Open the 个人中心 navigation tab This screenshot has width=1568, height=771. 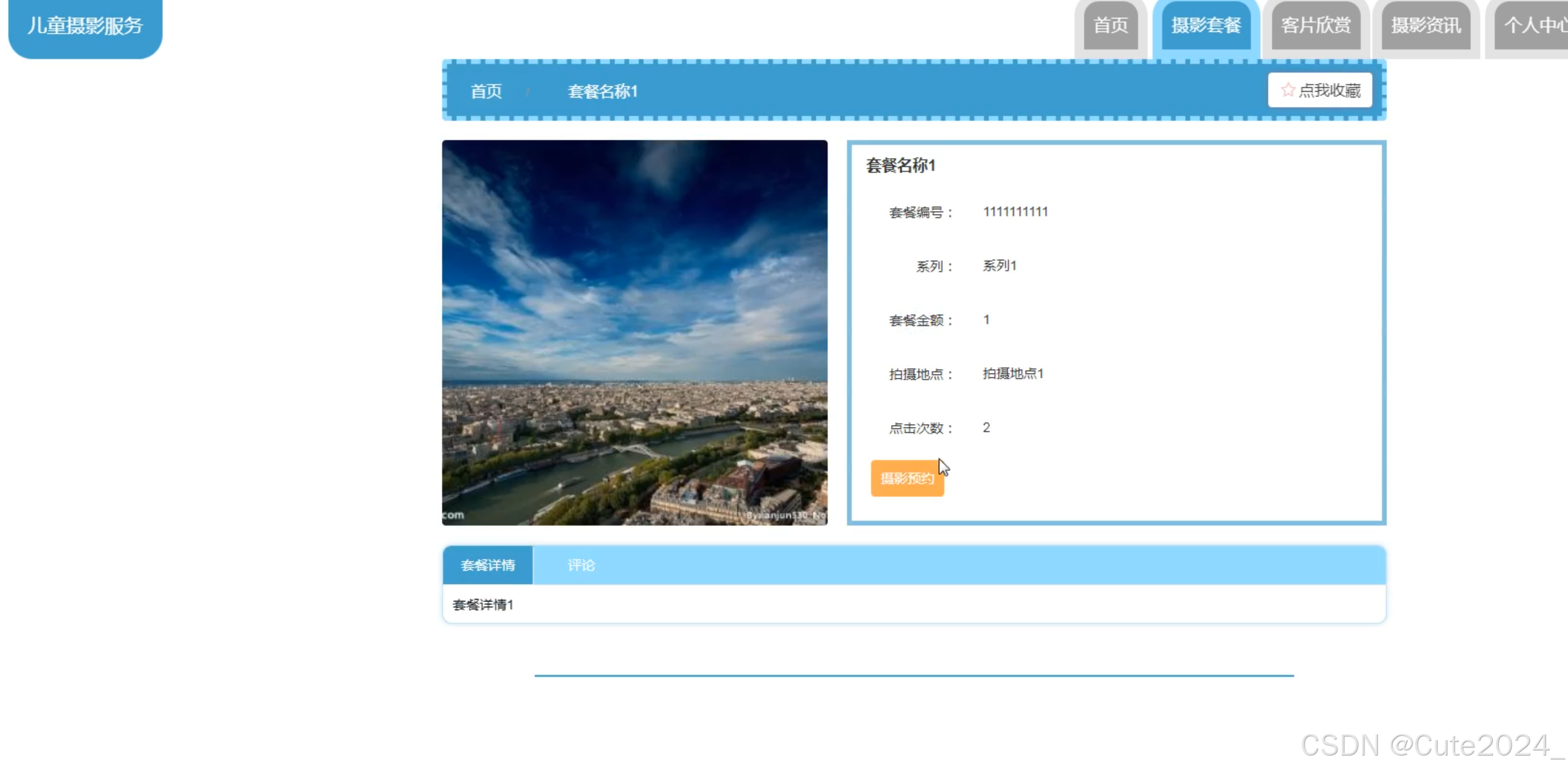(1535, 26)
